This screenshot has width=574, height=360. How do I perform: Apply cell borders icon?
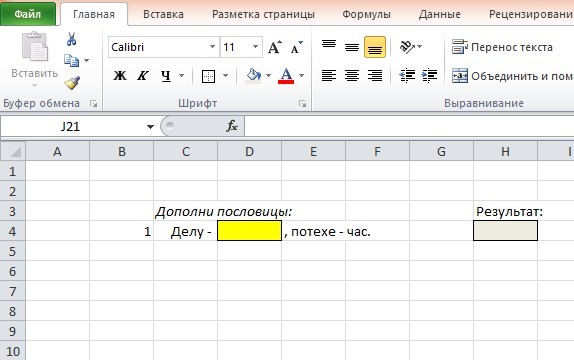click(x=208, y=76)
